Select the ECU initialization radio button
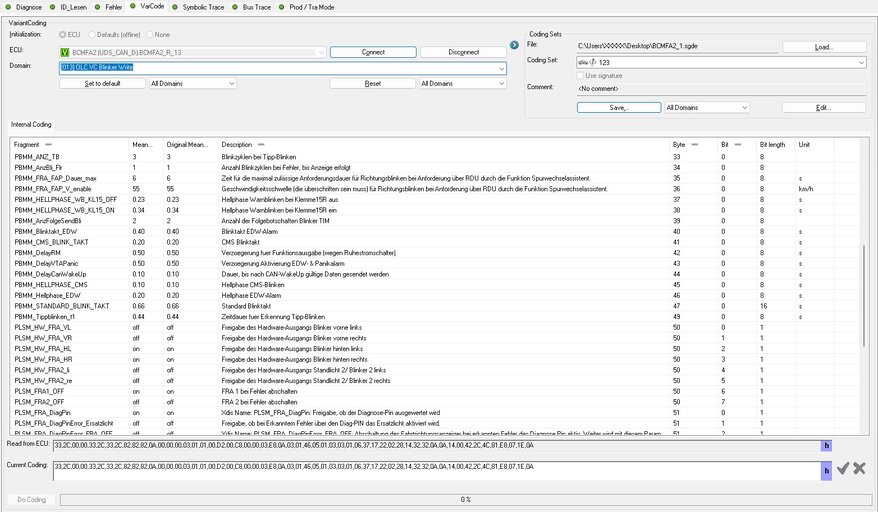The width and height of the screenshot is (878, 512). [x=63, y=35]
